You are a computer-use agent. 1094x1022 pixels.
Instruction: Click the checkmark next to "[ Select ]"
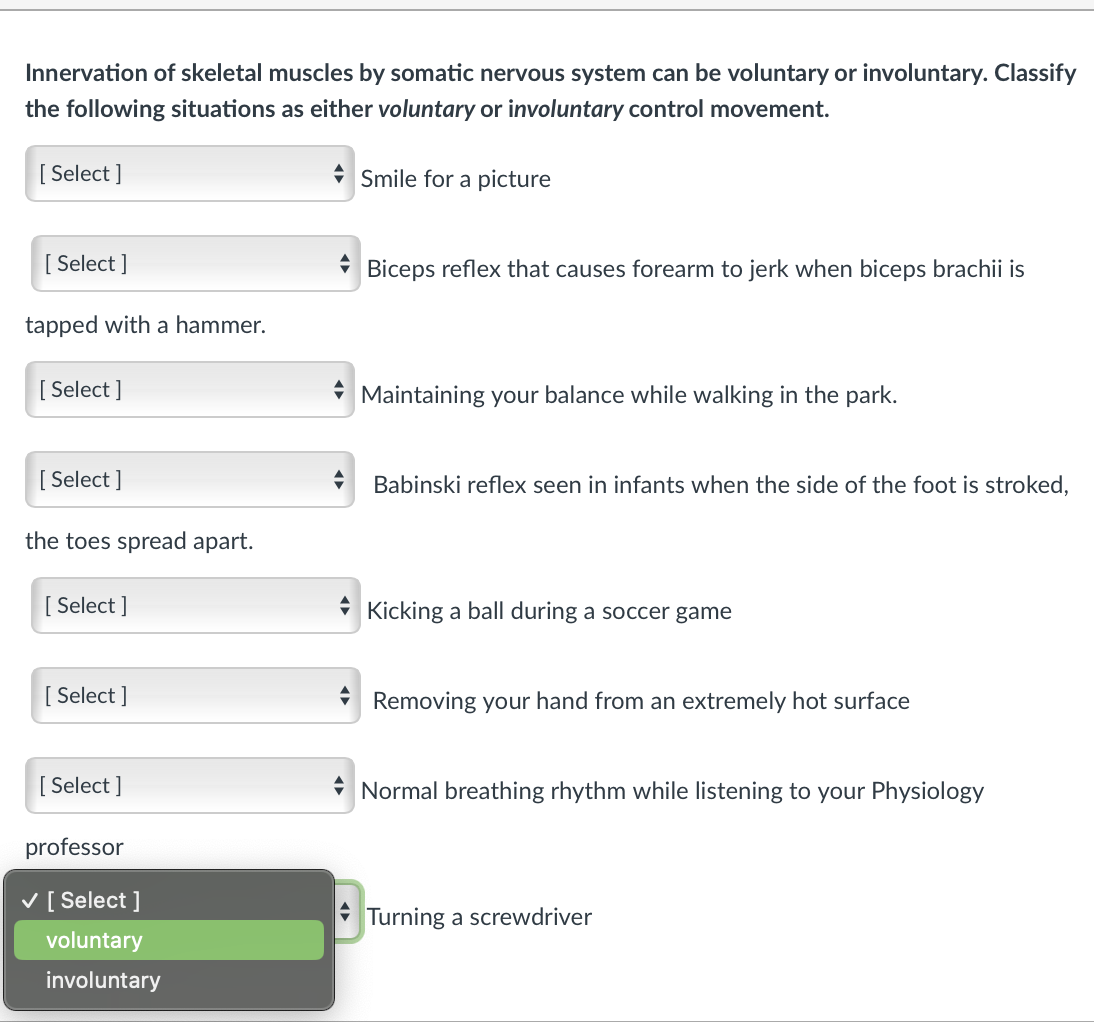click(28, 900)
